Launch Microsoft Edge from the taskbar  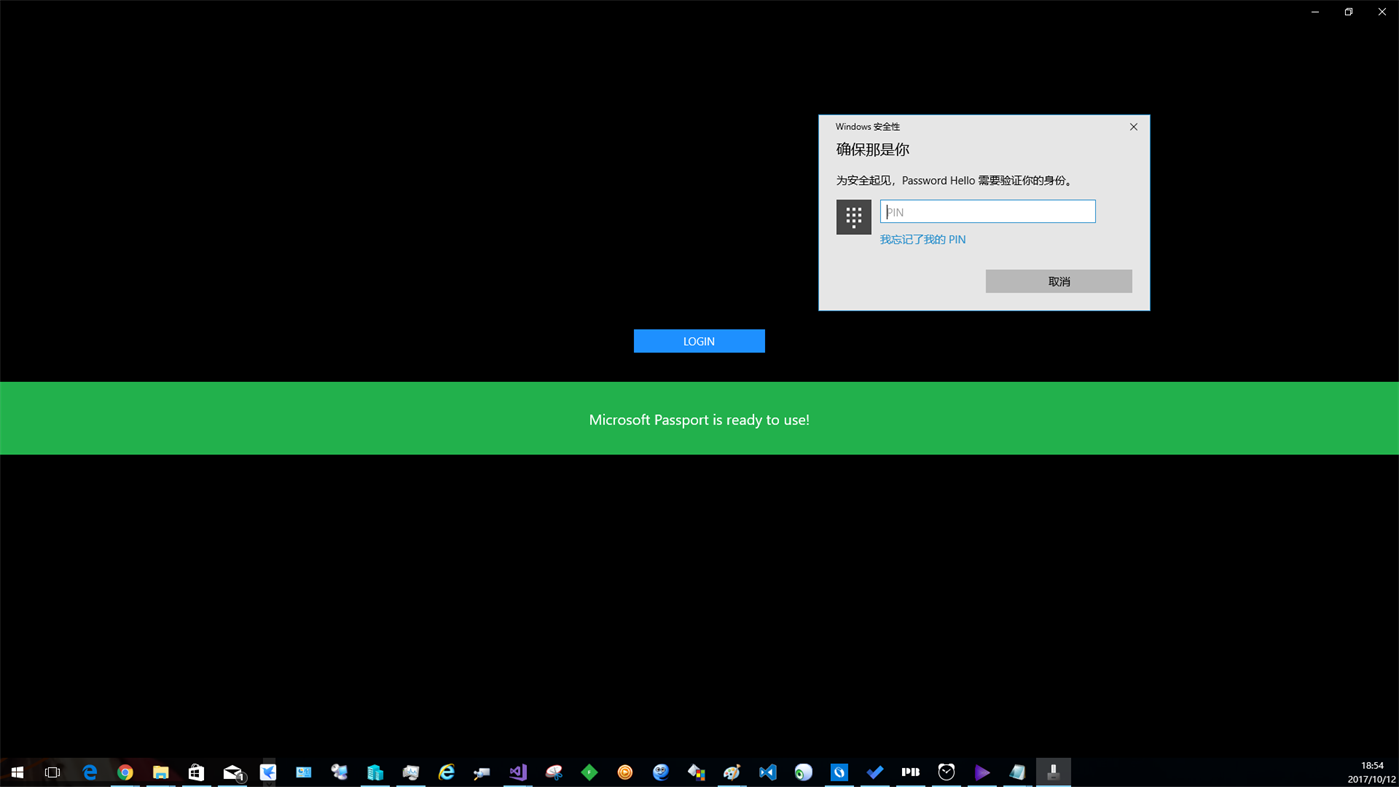[x=89, y=772]
